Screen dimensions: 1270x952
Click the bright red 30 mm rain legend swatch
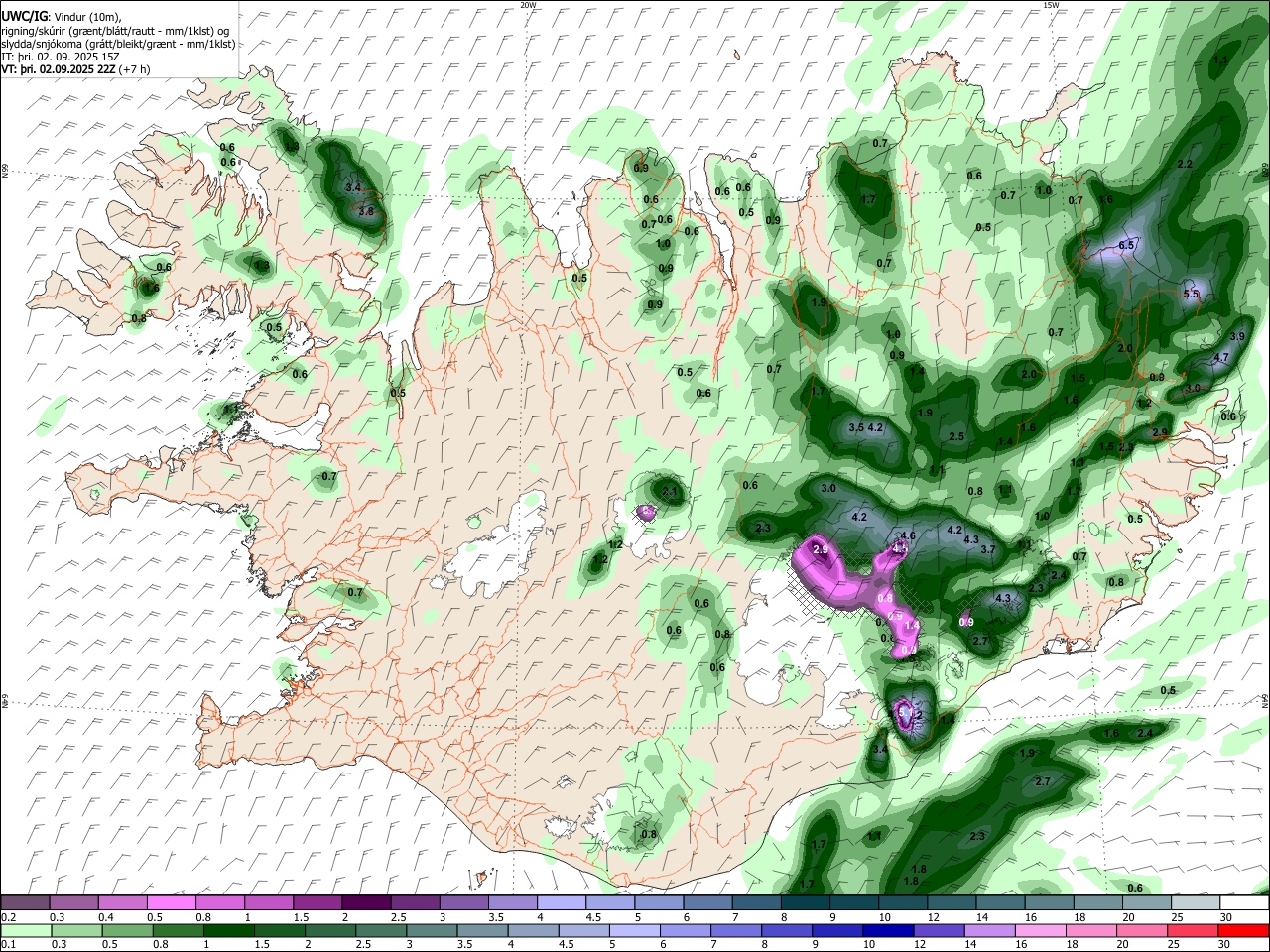pos(1244,930)
